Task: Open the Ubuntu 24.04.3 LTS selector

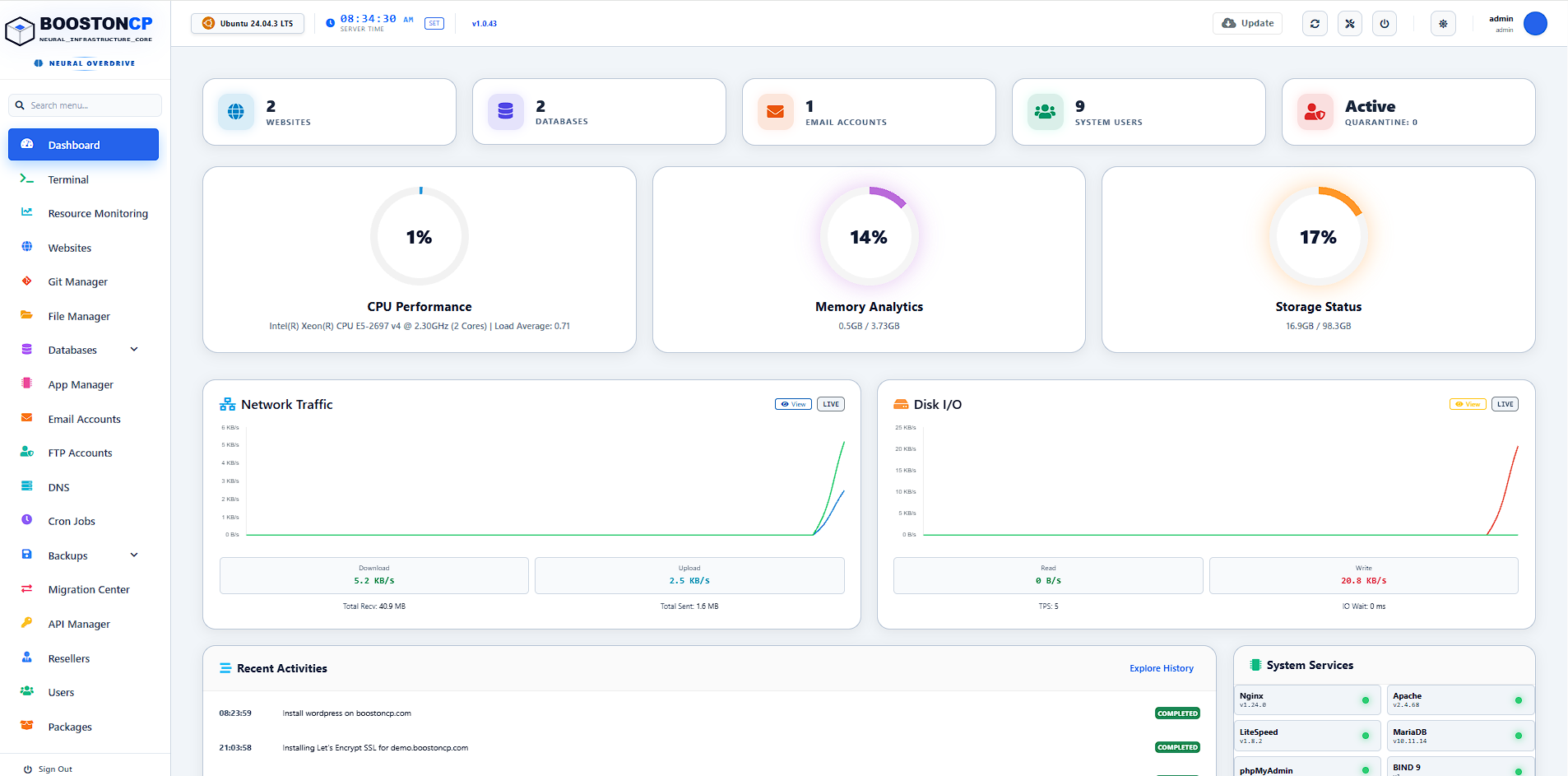Action: (x=248, y=24)
